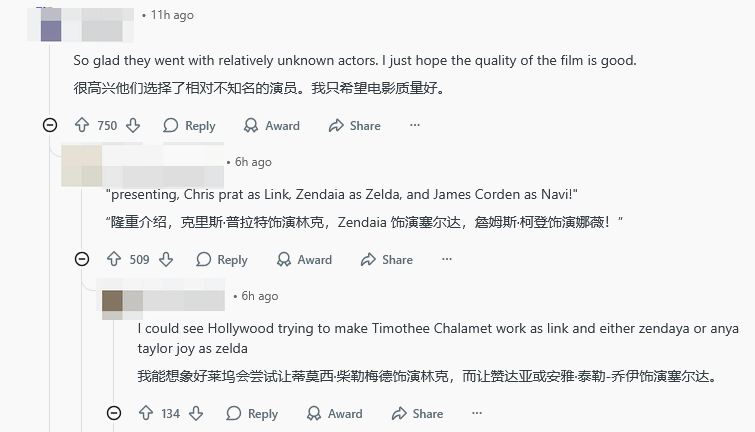Image resolution: width=755 pixels, height=432 pixels.
Task: Upvote the comment with 750 points
Action: 82,126
